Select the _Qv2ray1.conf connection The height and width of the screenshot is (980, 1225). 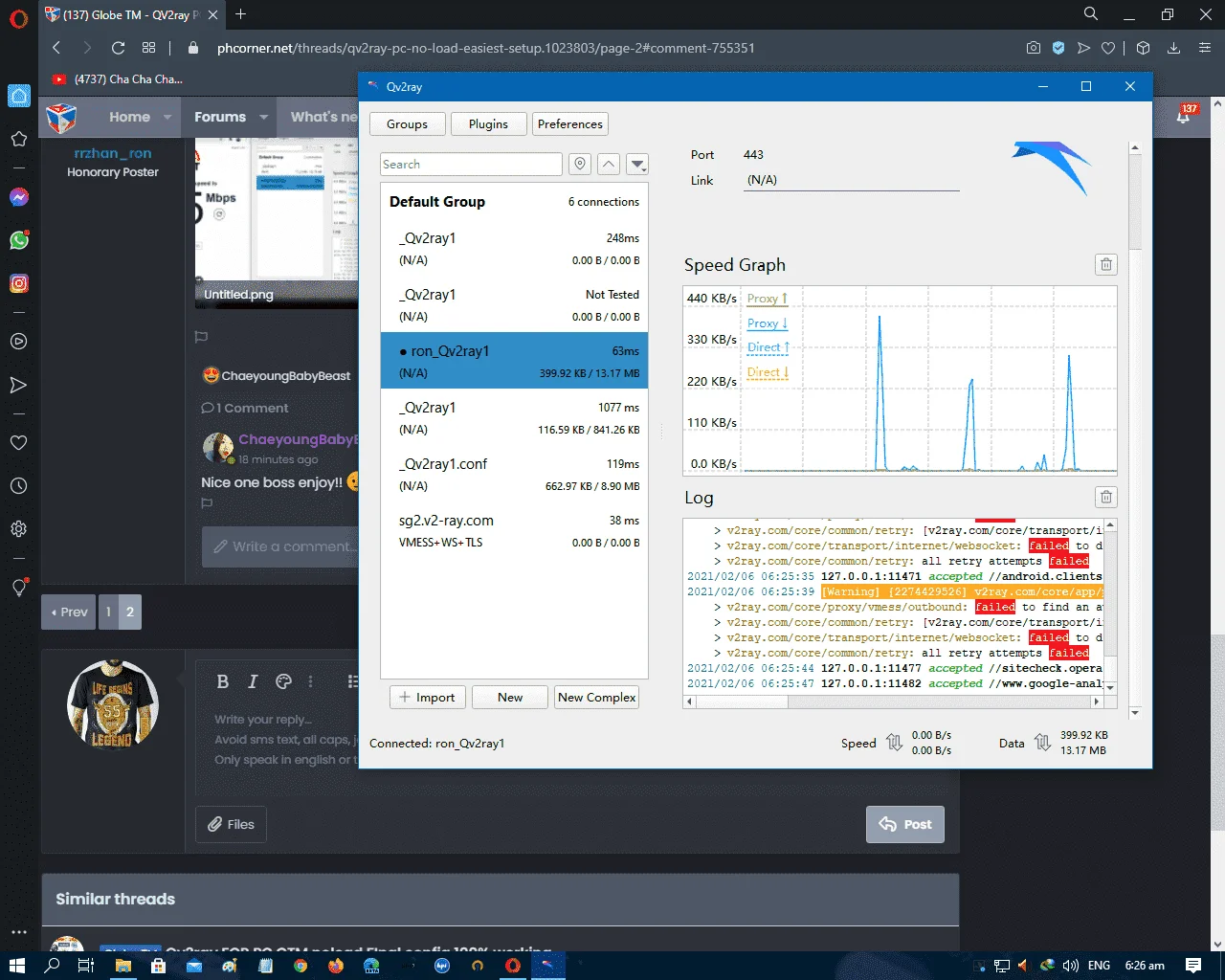(514, 475)
